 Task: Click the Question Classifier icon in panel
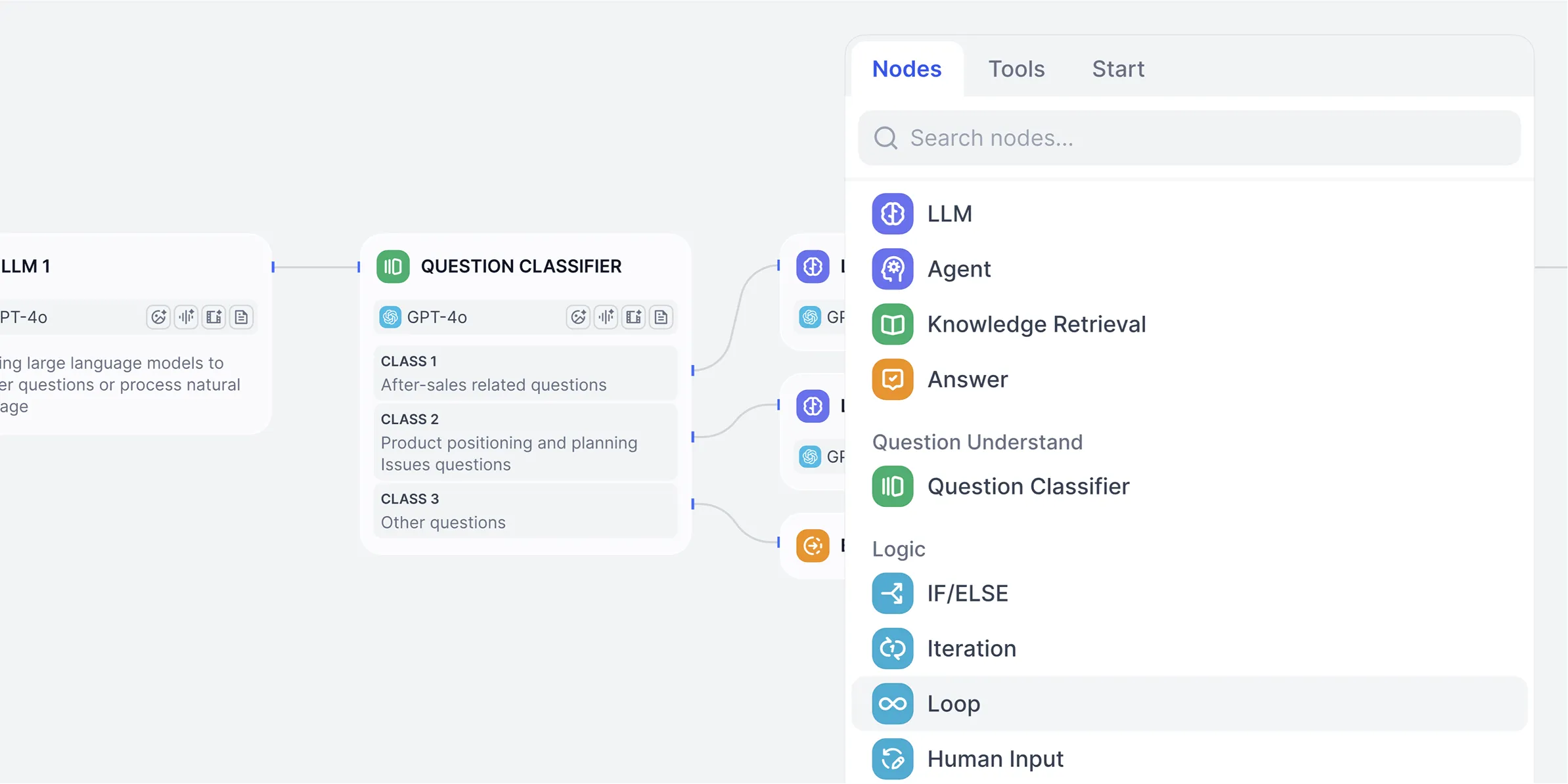point(892,486)
